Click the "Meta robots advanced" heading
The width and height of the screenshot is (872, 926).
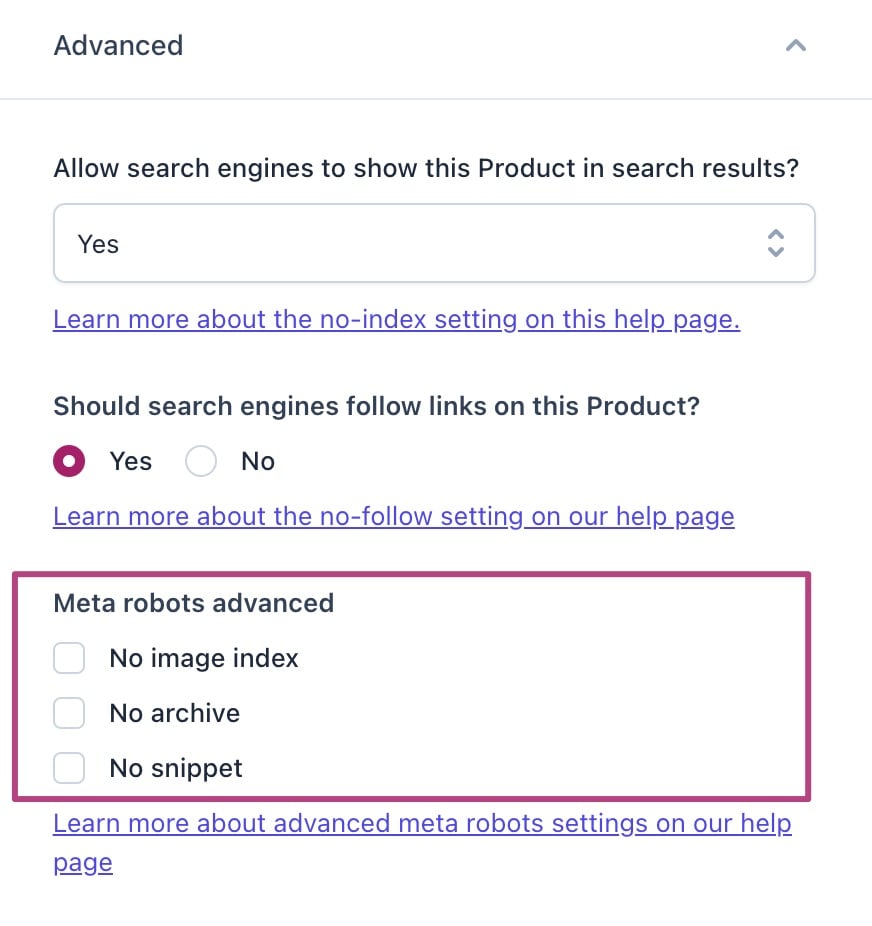[x=193, y=603]
